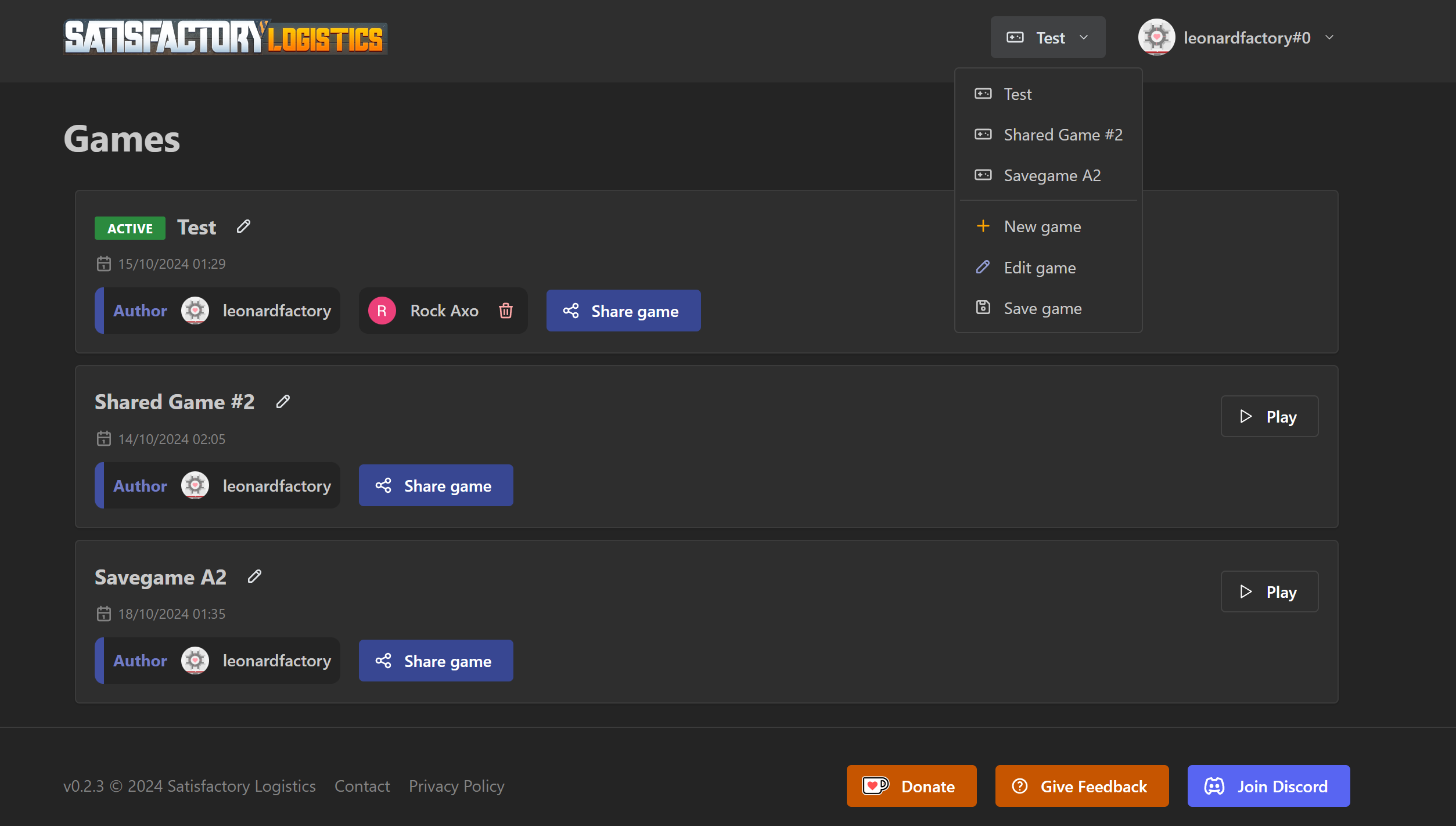
Task: Click Share game on the Test card
Action: 623,311
